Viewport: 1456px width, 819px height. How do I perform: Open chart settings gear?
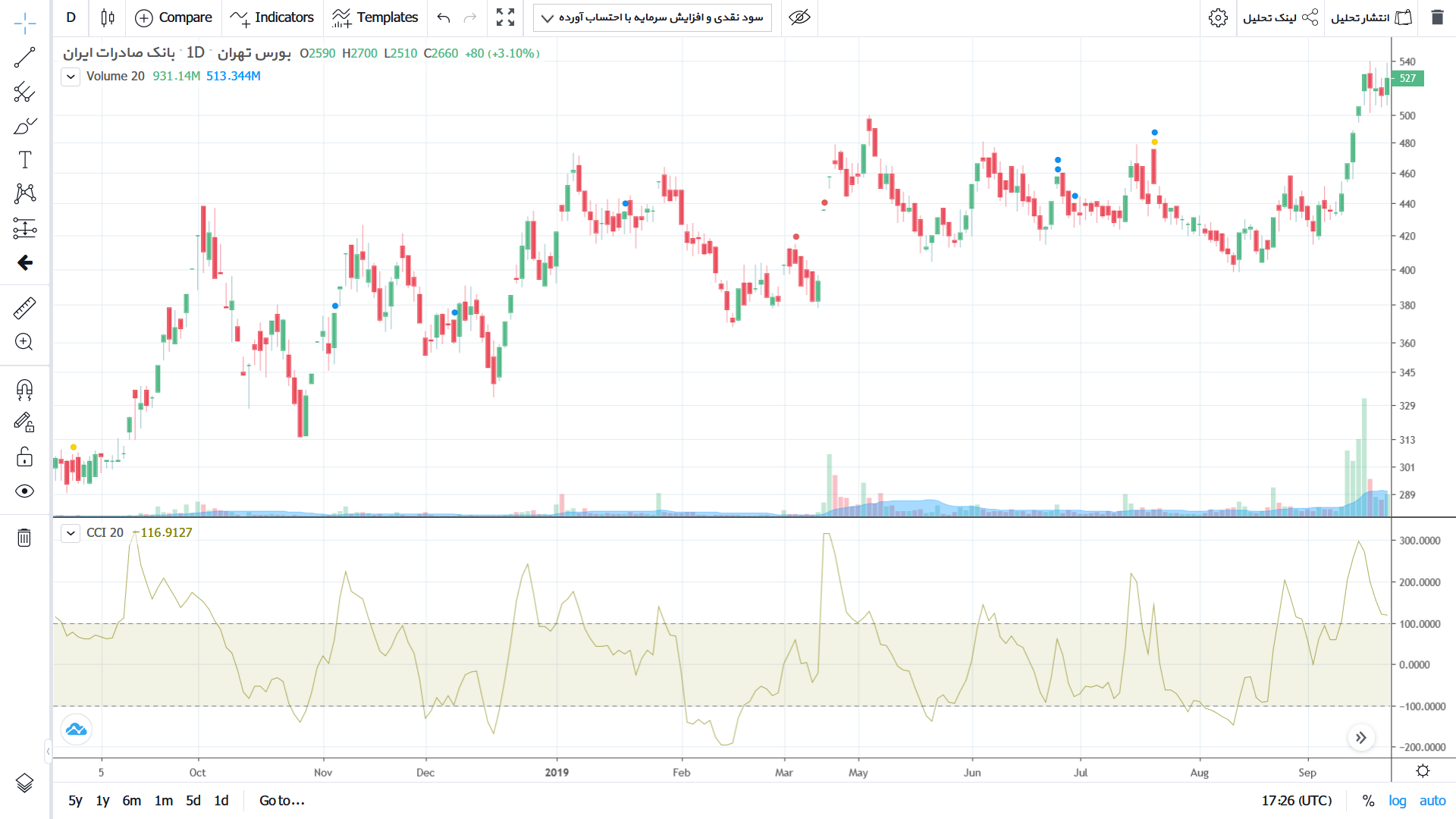[1218, 17]
